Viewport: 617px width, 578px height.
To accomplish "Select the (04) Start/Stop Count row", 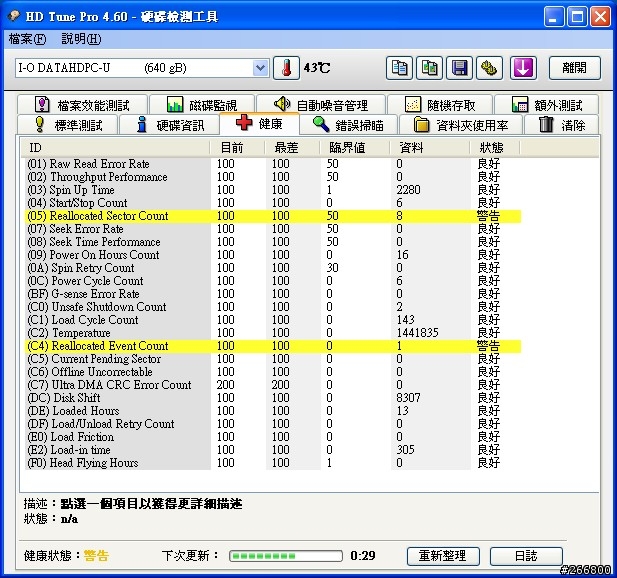I will [273, 203].
